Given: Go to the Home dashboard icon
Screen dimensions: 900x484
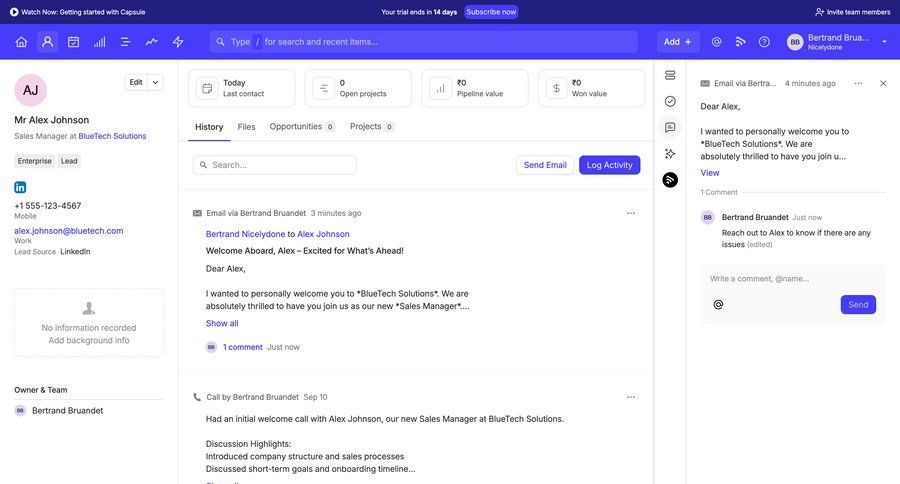Looking at the screenshot, I should click(21, 42).
